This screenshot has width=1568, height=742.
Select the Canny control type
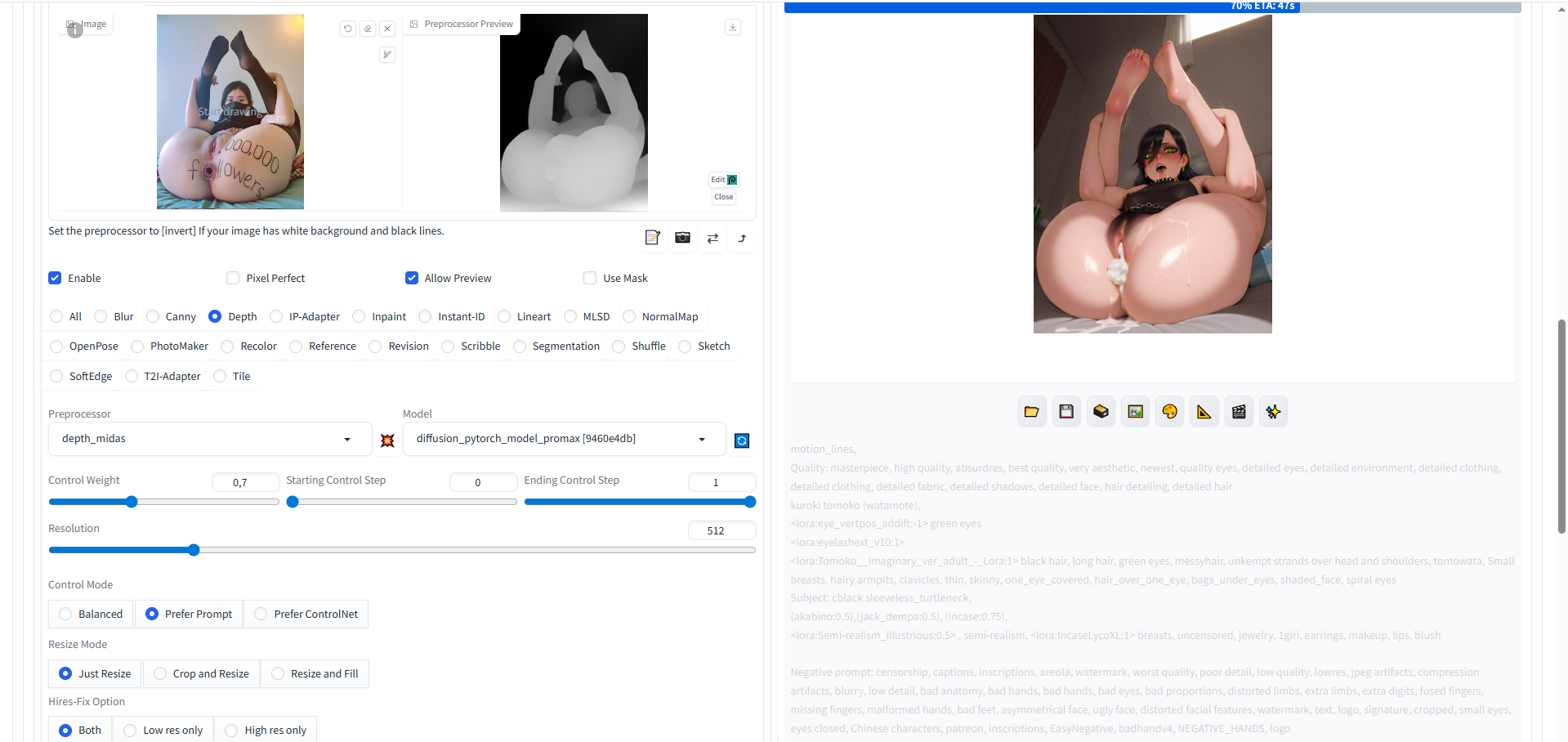point(153,316)
